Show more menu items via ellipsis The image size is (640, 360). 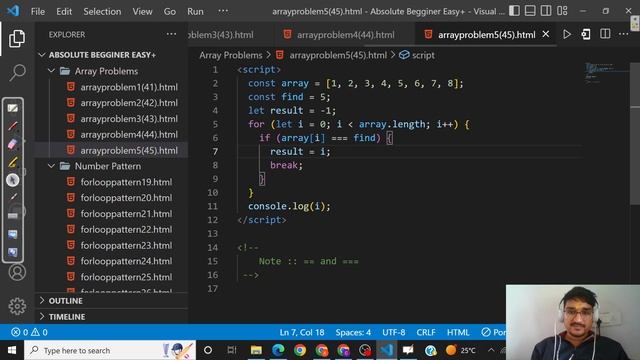(x=223, y=11)
